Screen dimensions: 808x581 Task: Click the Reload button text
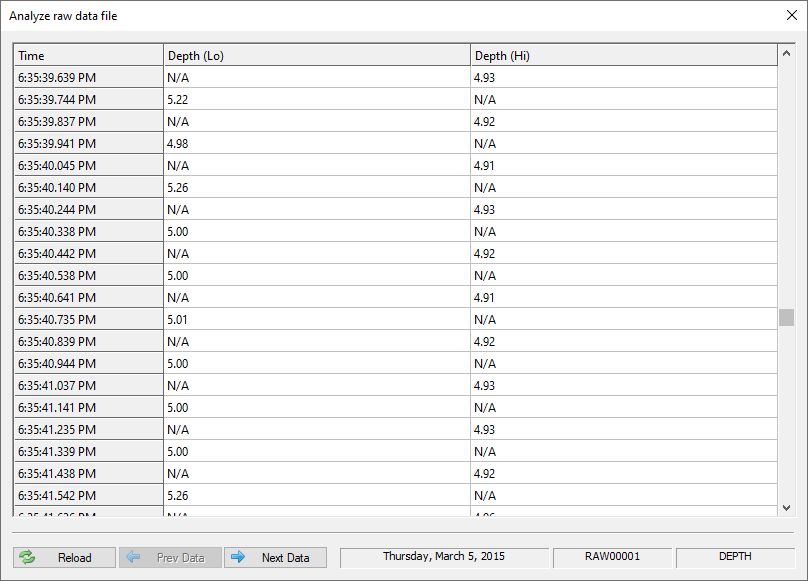[x=75, y=558]
